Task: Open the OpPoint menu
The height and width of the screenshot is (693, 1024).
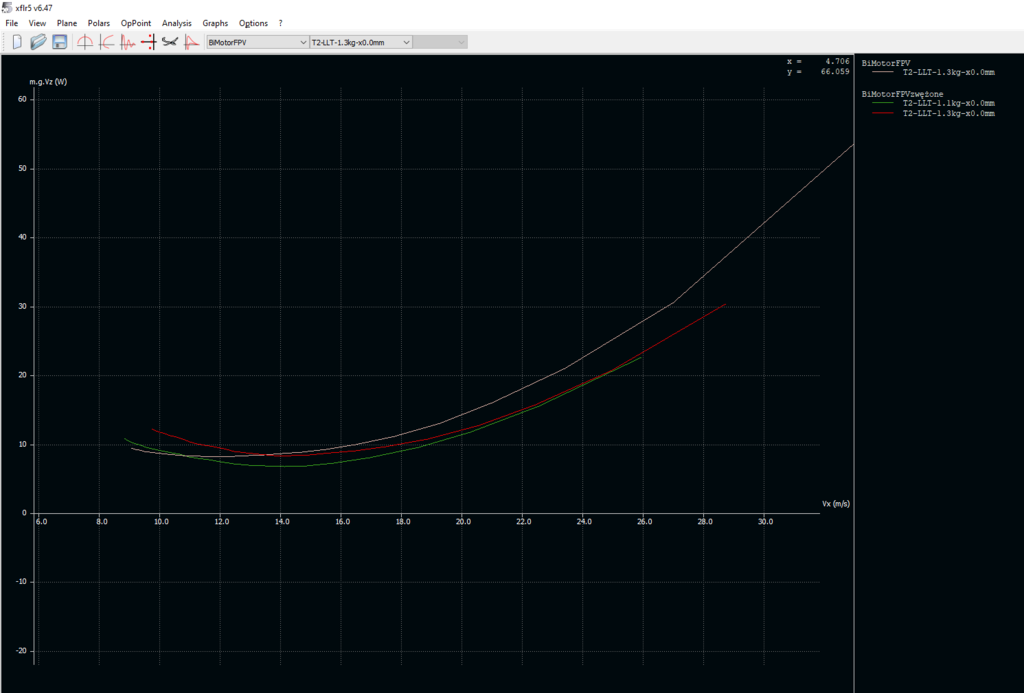Action: (x=136, y=22)
